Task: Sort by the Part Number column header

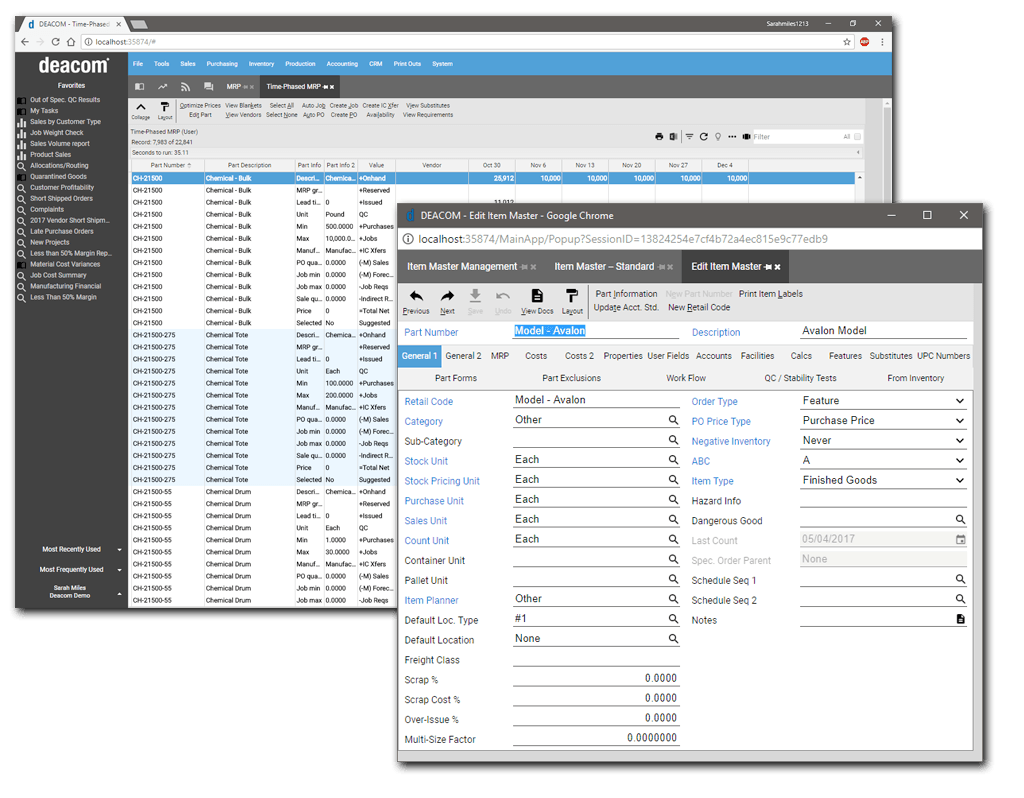Action: tap(168, 165)
